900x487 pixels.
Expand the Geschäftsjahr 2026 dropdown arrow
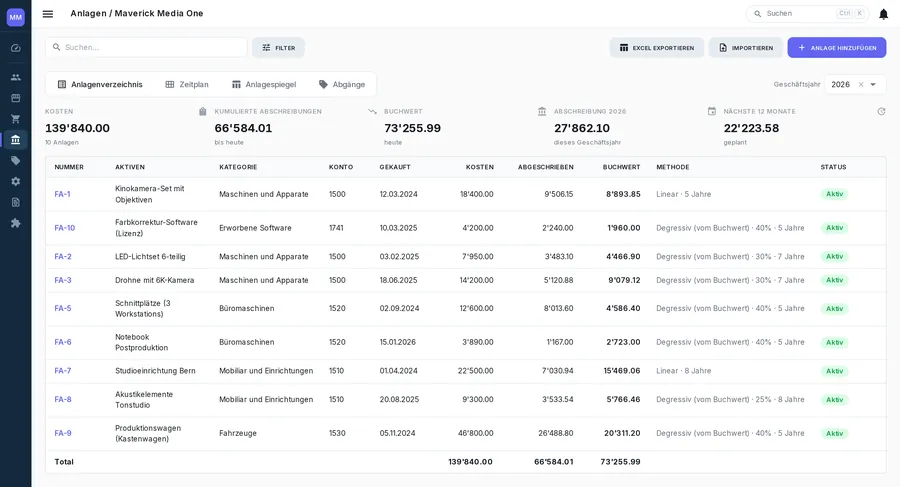873,84
